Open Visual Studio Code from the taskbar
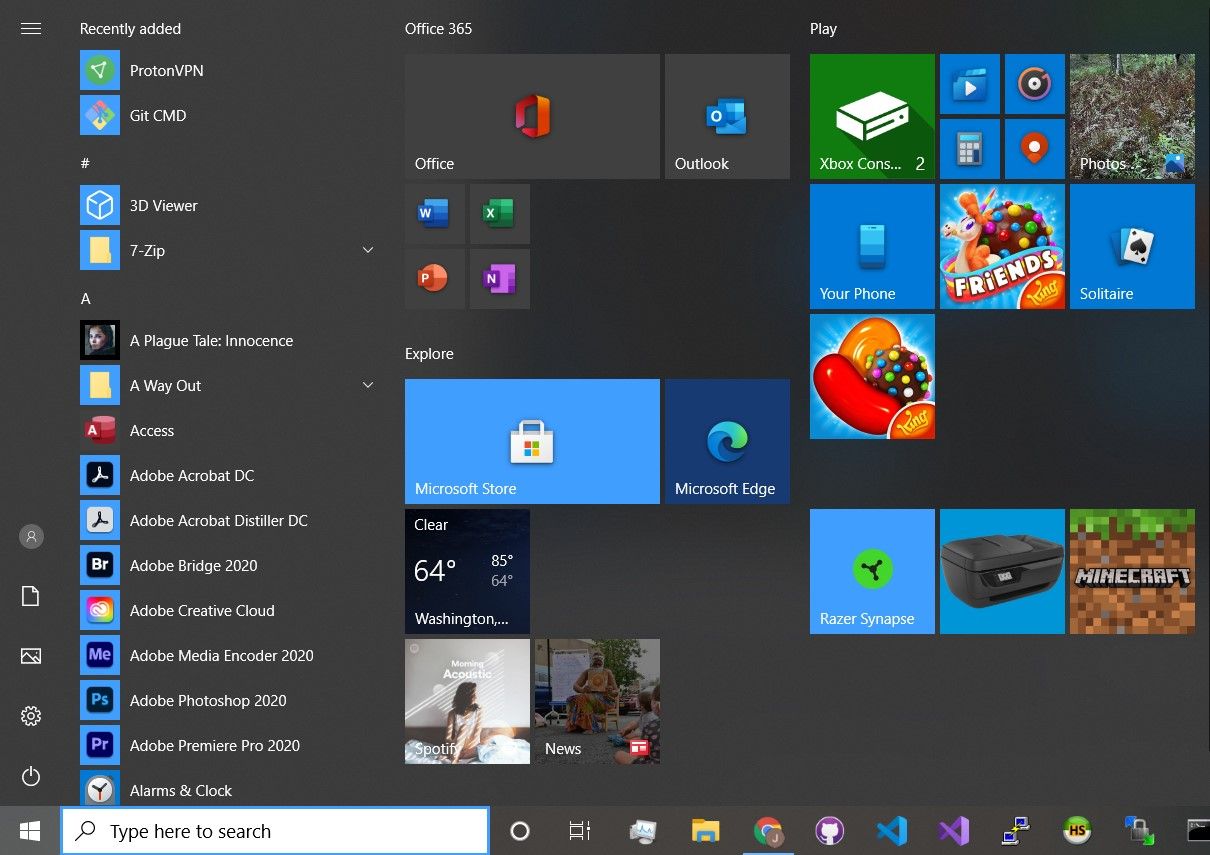The width and height of the screenshot is (1210, 855). click(x=892, y=831)
